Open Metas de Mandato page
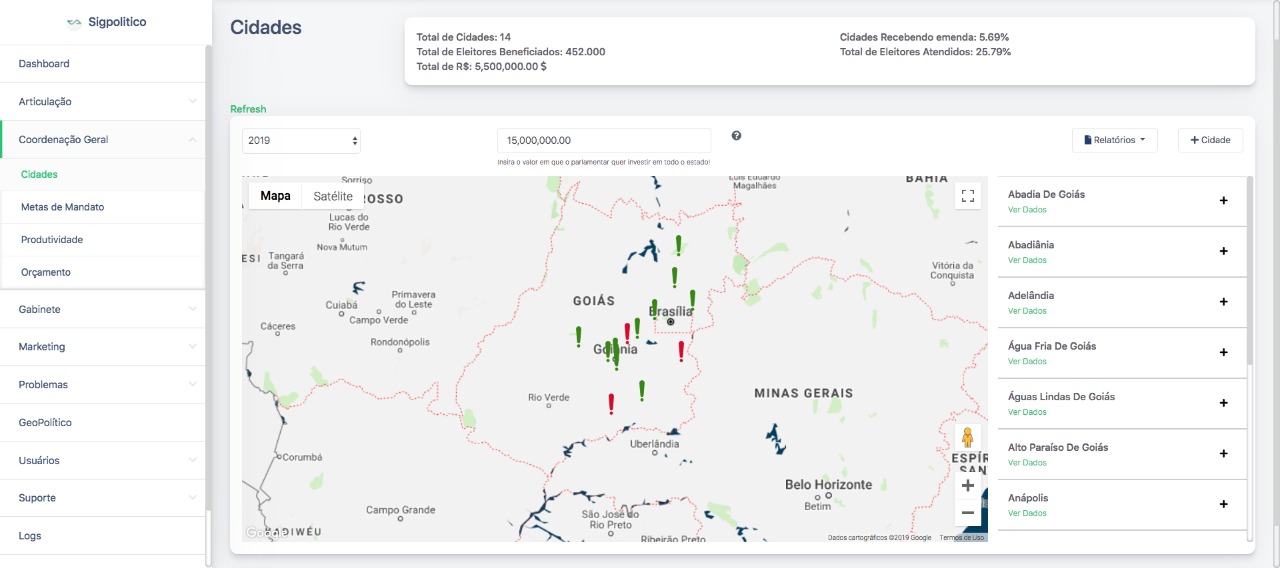Image resolution: width=1280 pixels, height=568 pixels. 63,207
